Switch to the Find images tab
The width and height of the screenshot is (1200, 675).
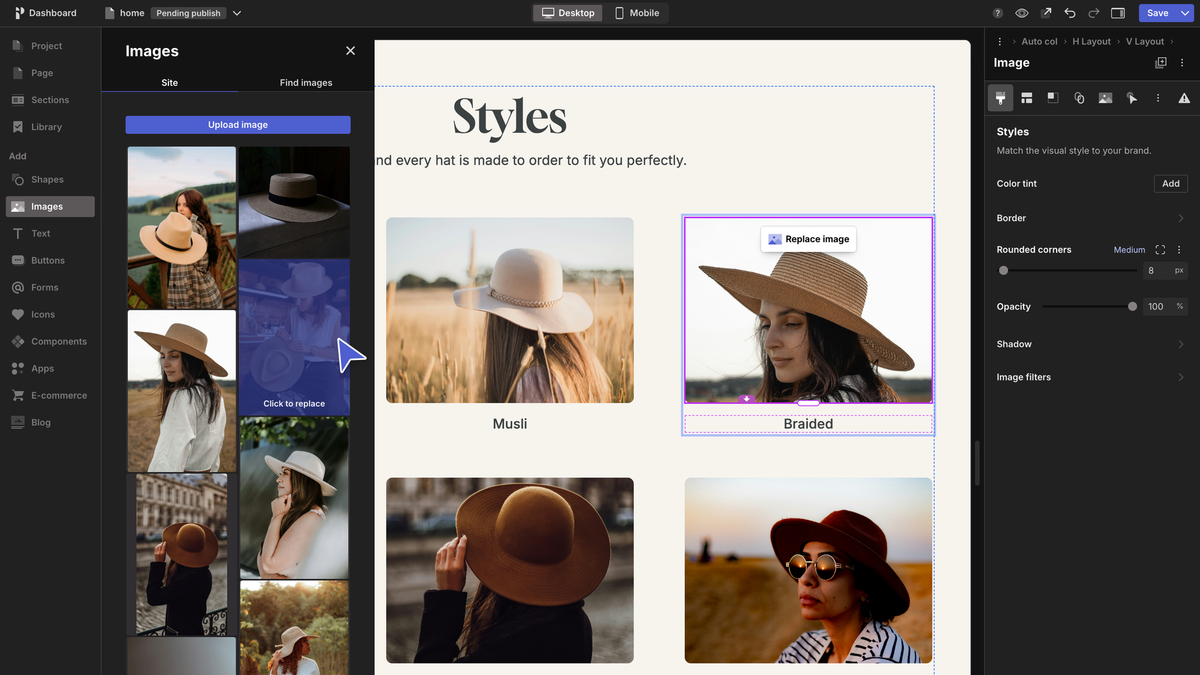(306, 82)
